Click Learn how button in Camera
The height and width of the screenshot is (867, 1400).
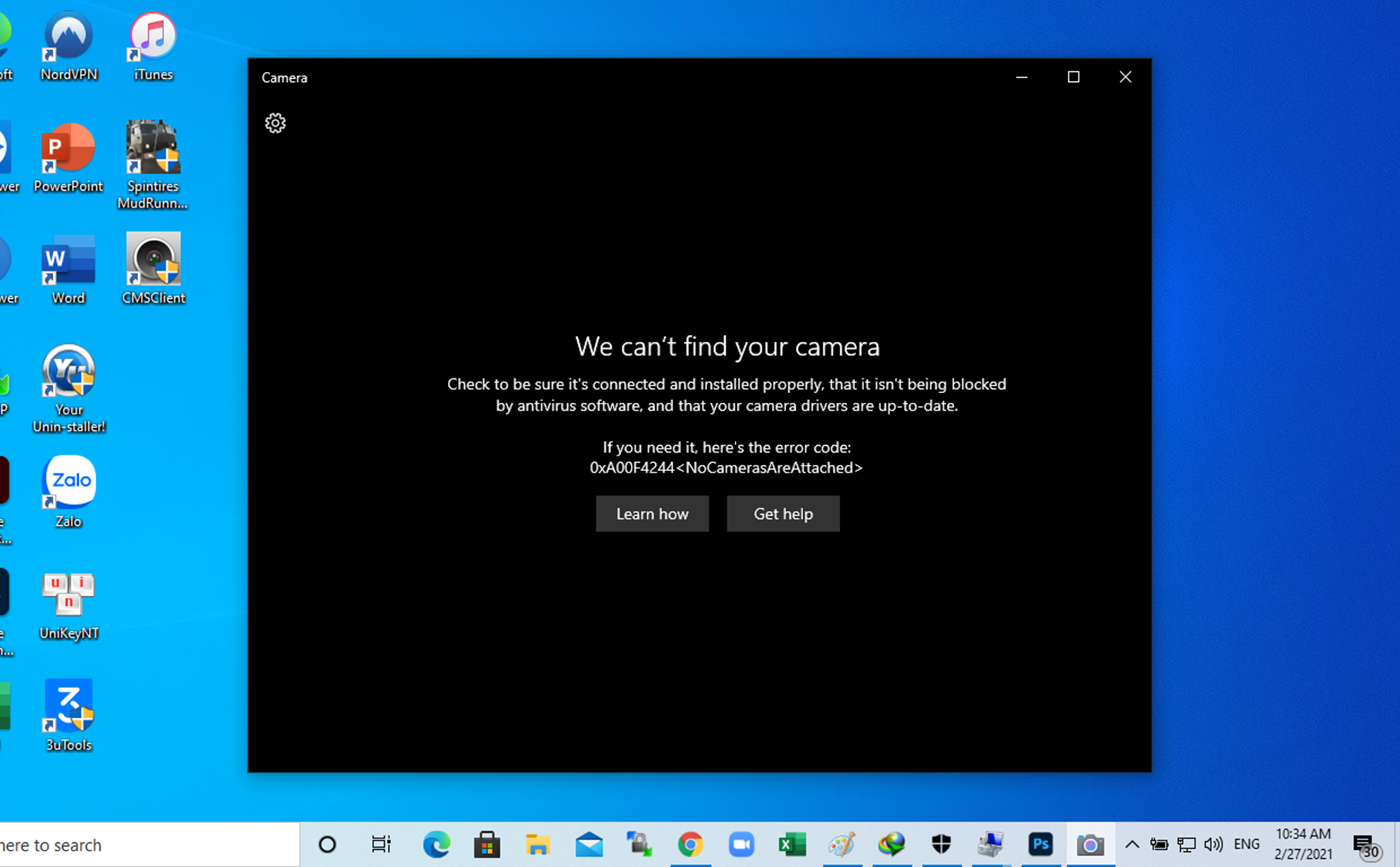653,513
